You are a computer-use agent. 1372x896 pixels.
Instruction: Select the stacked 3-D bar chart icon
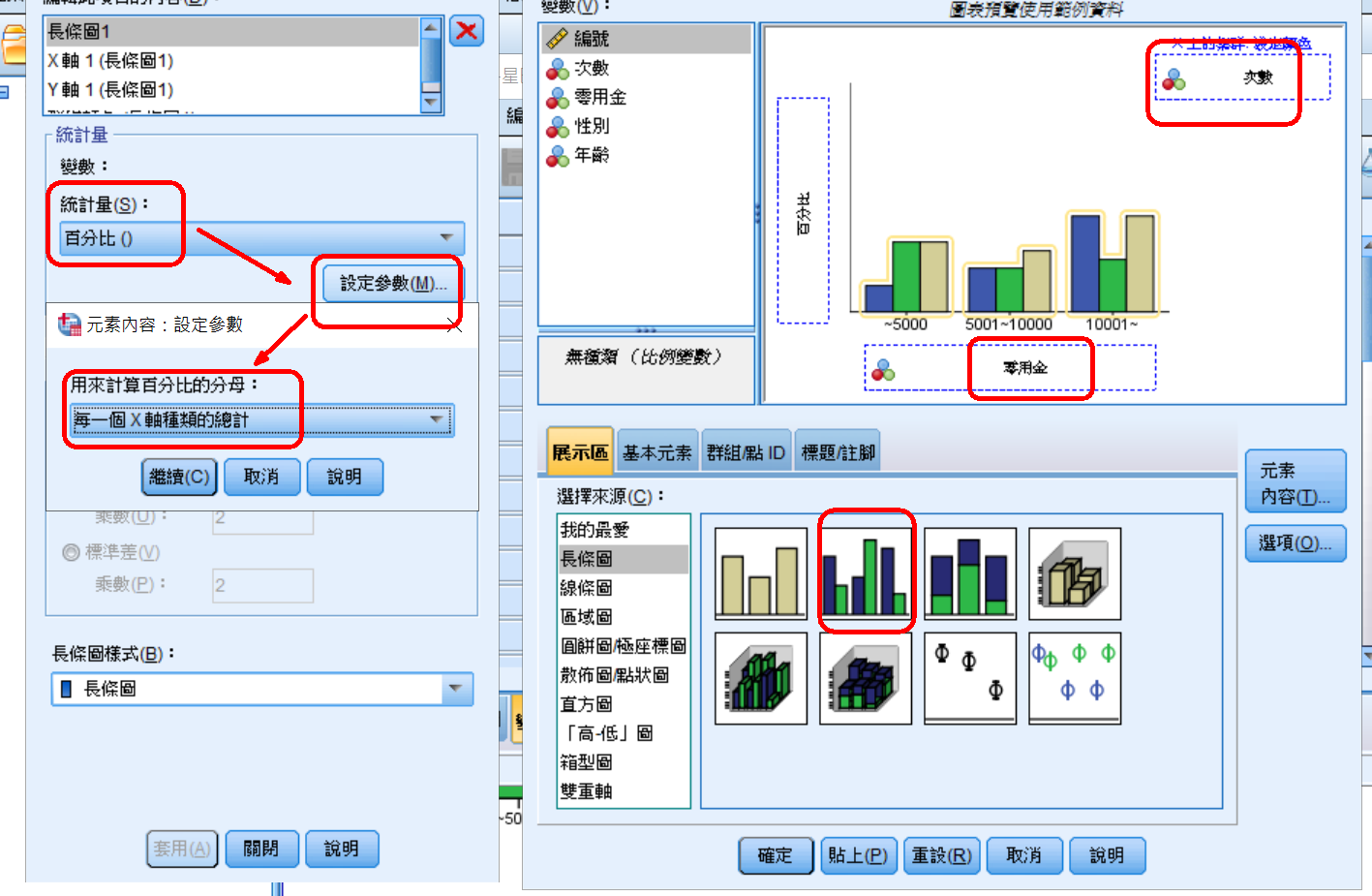(x=865, y=678)
